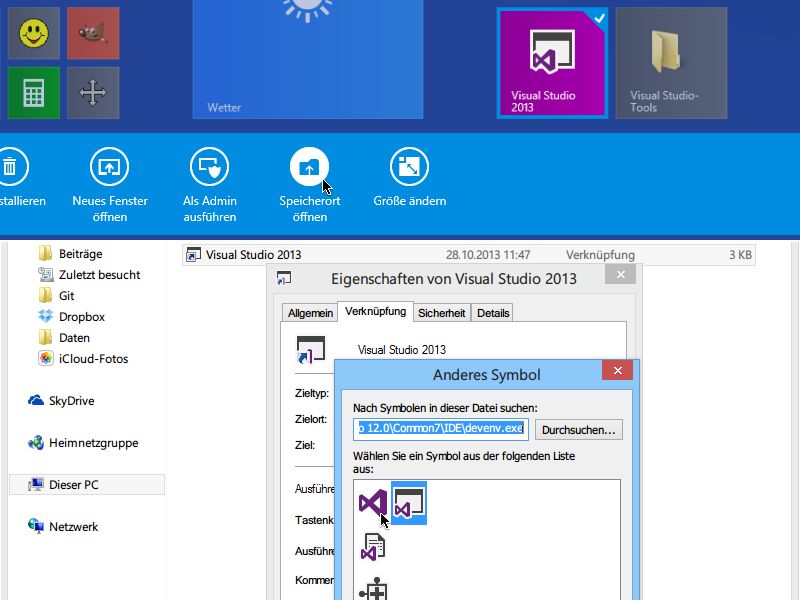Open the Visual Studio-Tools folder tile
The image size is (800, 600).
[x=671, y=63]
